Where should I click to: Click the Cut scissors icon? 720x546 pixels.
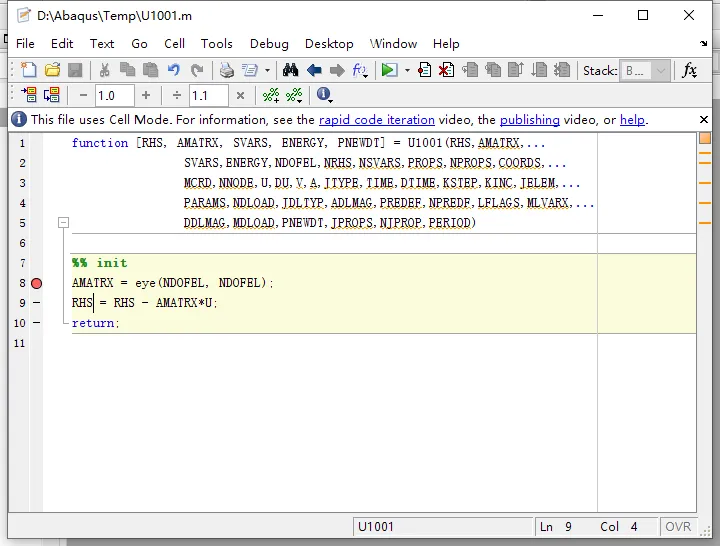coord(105,70)
